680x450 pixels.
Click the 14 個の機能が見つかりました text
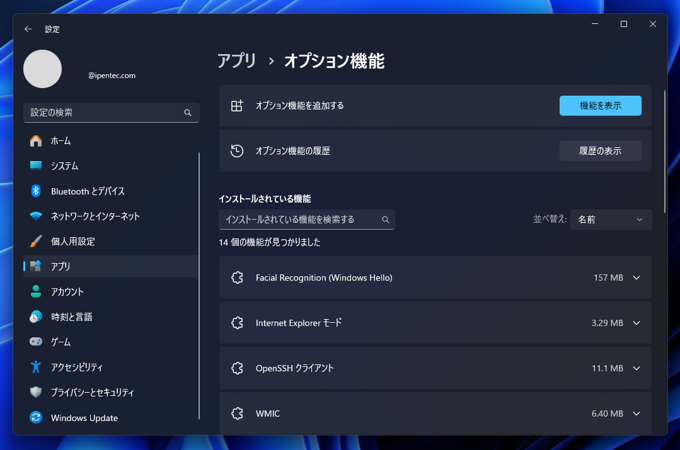269,242
